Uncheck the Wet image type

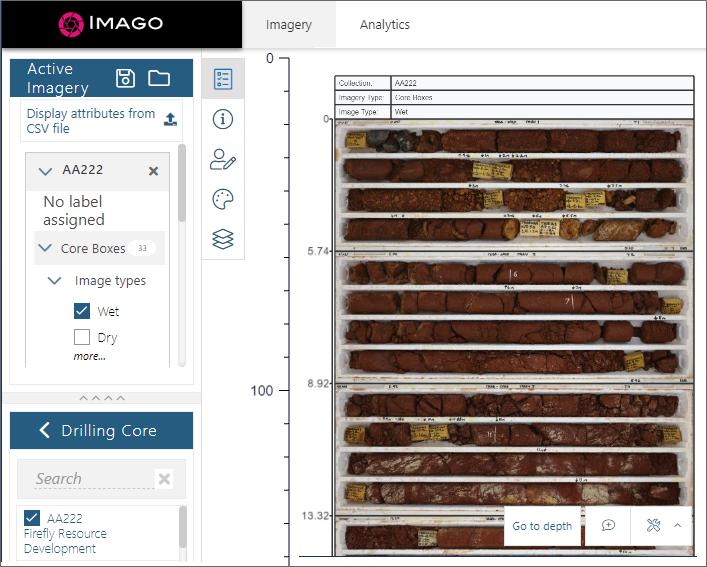click(82, 311)
